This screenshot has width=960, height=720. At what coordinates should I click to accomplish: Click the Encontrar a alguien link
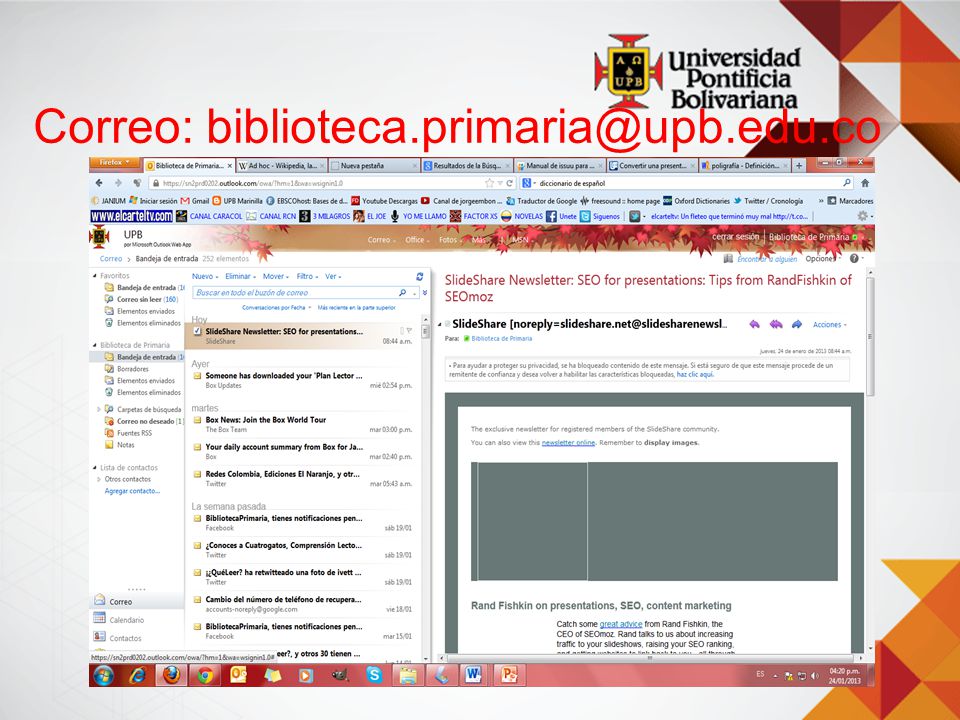click(x=767, y=259)
